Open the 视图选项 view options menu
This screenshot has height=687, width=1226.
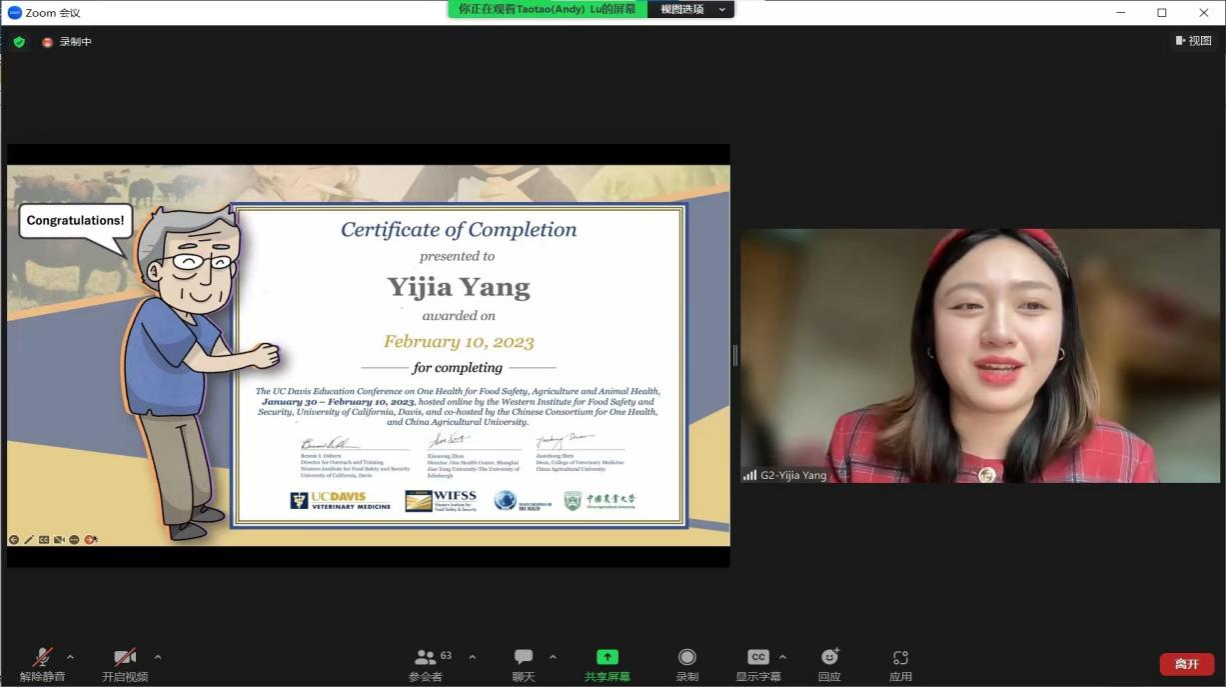(x=691, y=9)
